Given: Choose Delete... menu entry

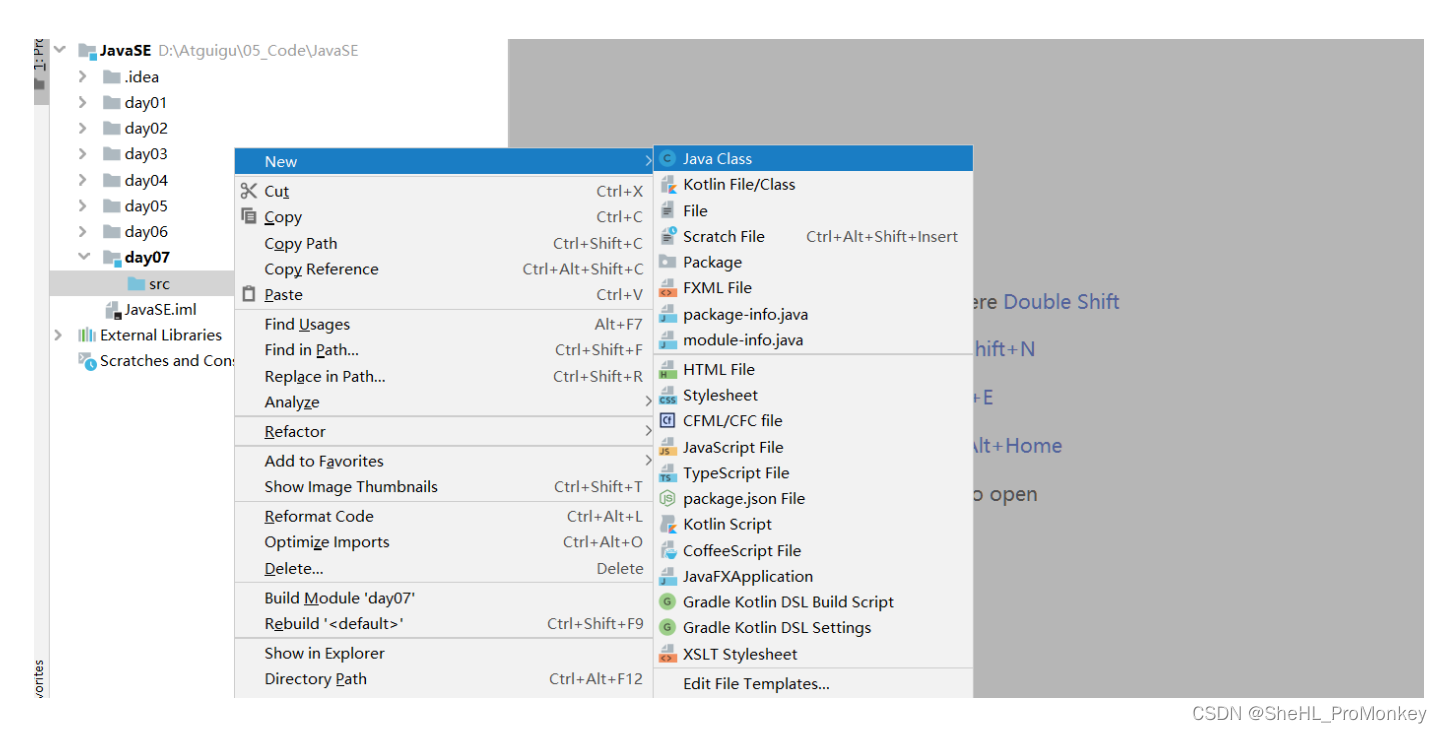Looking at the screenshot, I should pos(444,568).
